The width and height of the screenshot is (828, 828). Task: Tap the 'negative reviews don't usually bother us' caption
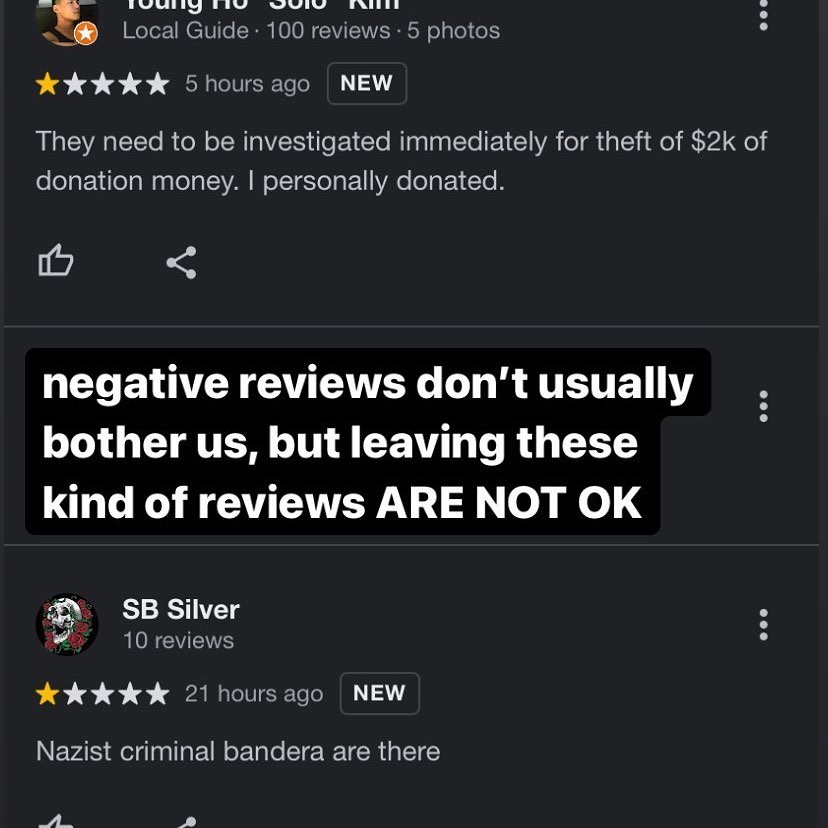tap(368, 441)
